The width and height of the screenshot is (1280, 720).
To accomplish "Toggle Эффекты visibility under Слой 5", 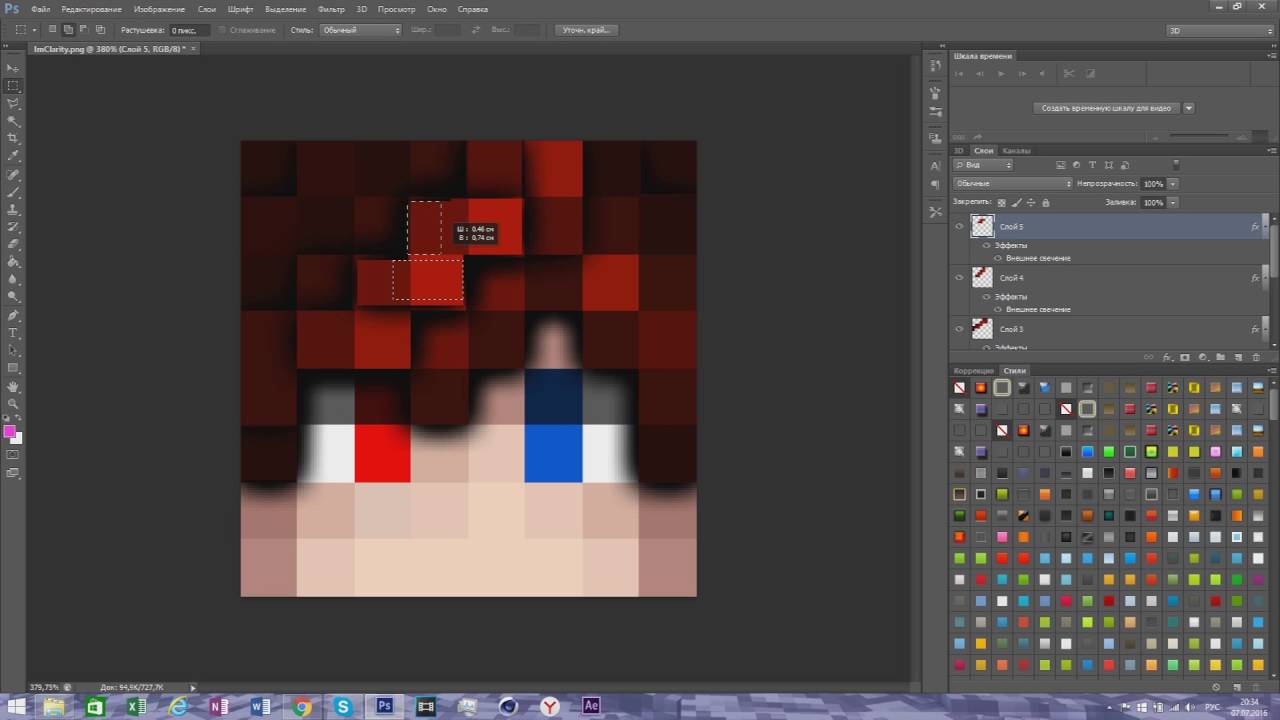I will [987, 246].
